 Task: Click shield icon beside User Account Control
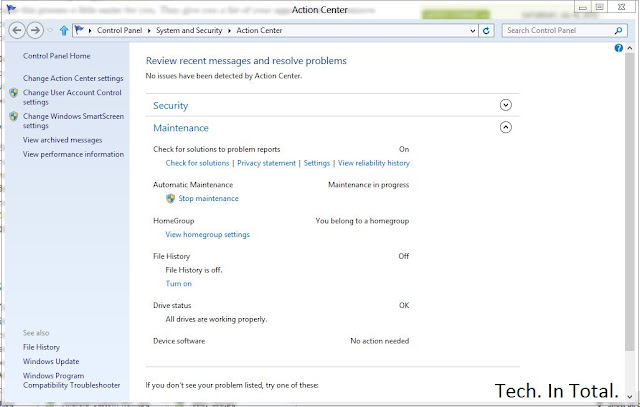14,93
